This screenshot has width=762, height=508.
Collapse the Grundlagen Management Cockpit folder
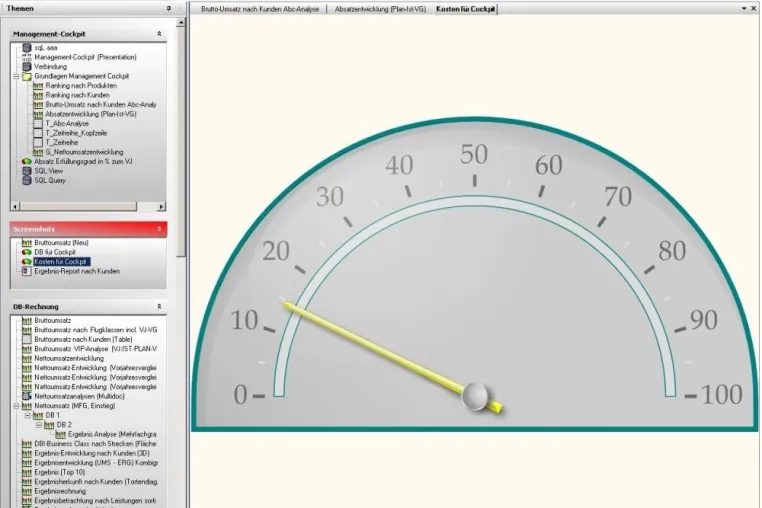16,76
